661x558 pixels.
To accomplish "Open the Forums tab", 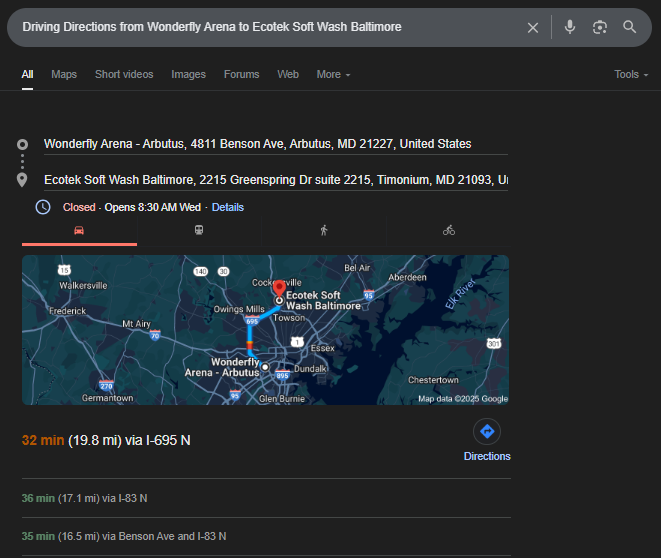I will (242, 75).
